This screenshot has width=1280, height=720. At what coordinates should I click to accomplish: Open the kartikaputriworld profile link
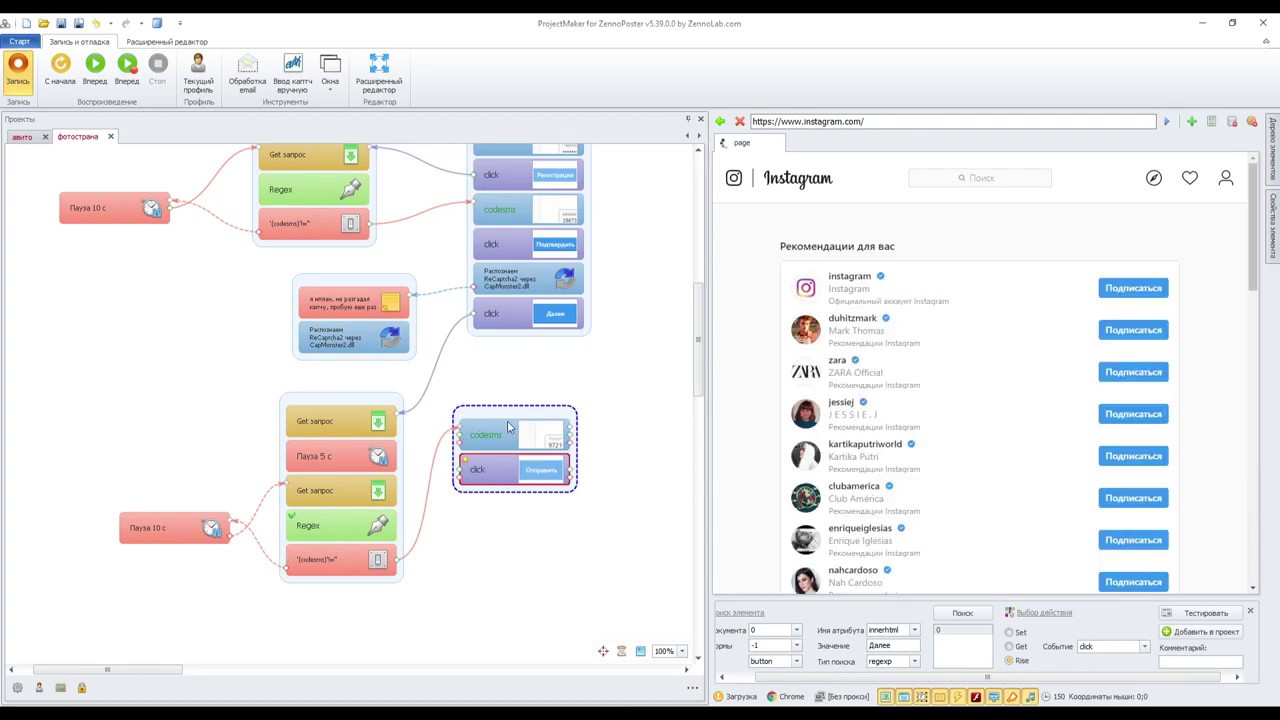[x=865, y=444]
